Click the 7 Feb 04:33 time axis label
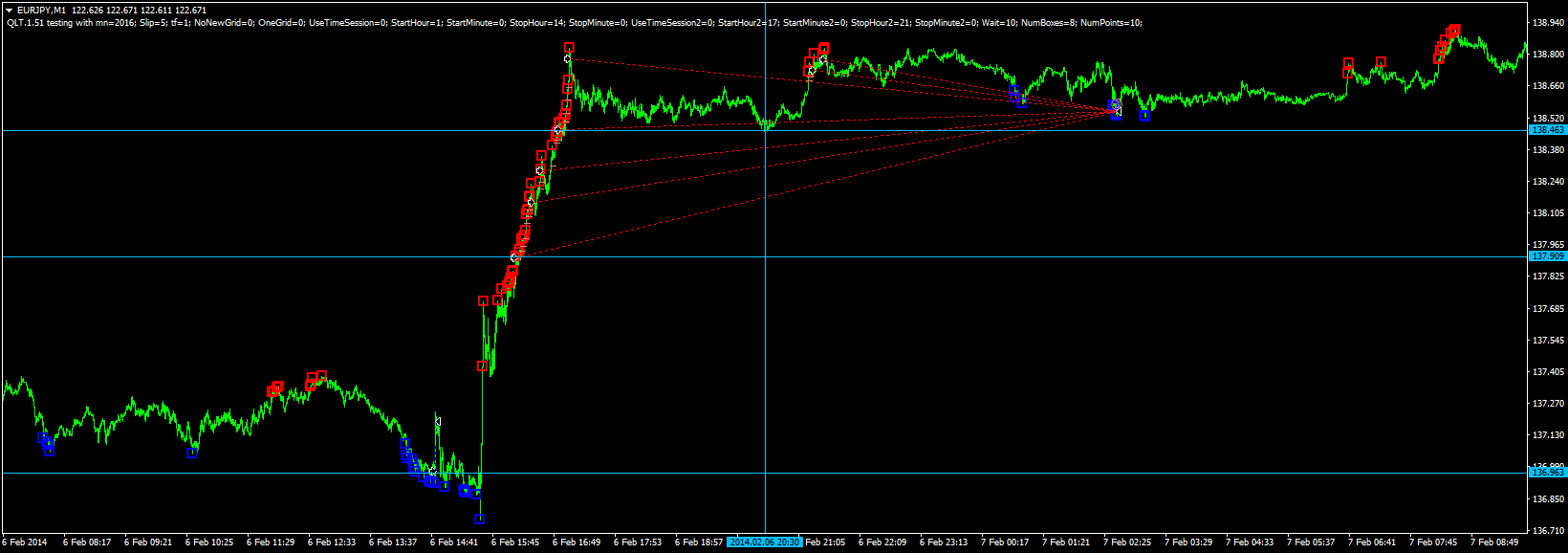The width and height of the screenshot is (1568, 553). tap(1250, 542)
